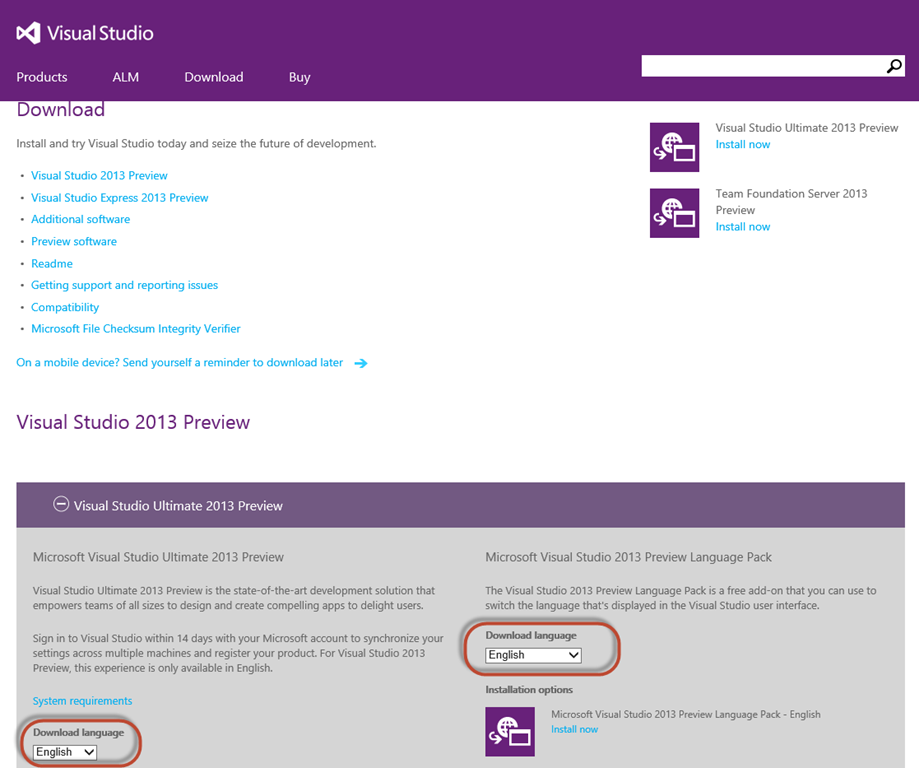Open the Products menu

point(42,77)
